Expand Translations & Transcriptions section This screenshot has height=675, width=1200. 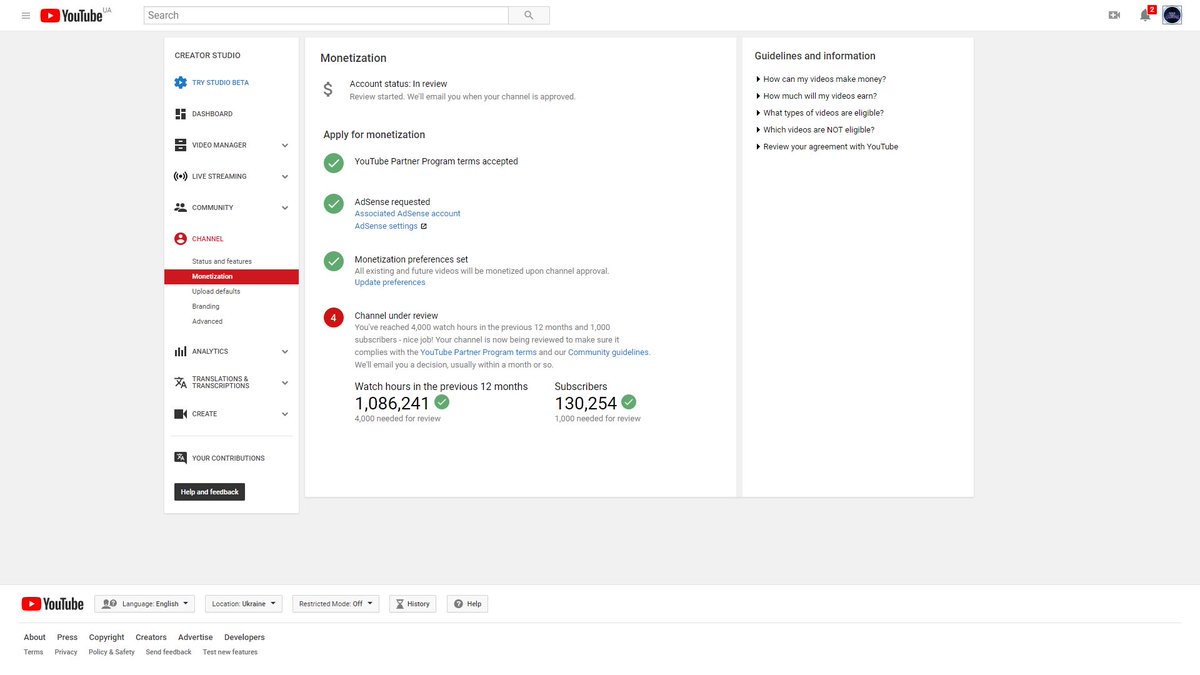pyautogui.click(x=285, y=383)
